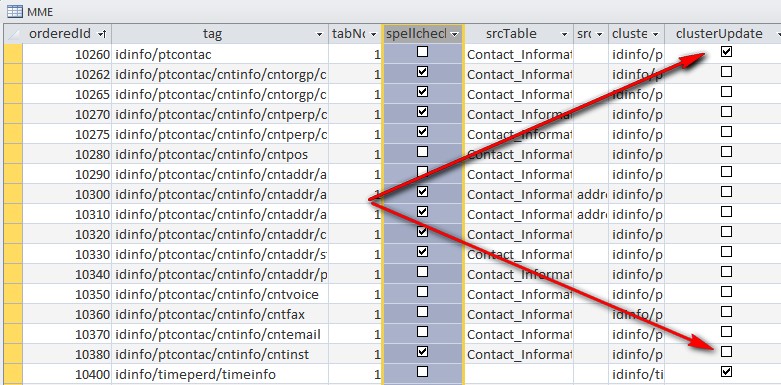The image size is (781, 385).
Task: Uncheck spellcheck for row 10265
Action: coord(422,92)
